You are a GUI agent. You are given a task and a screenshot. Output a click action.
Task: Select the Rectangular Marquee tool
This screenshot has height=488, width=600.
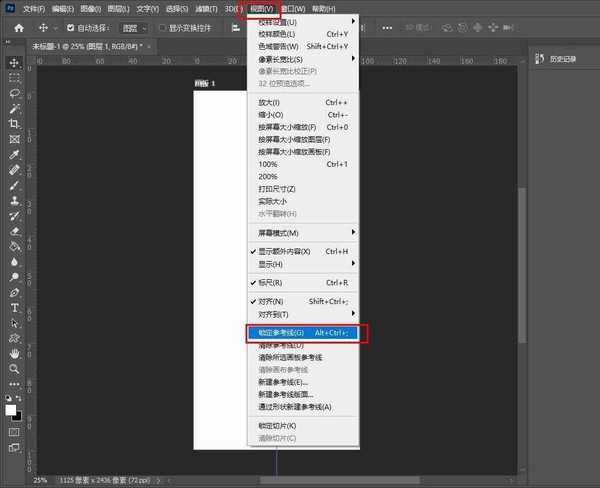click(x=14, y=77)
